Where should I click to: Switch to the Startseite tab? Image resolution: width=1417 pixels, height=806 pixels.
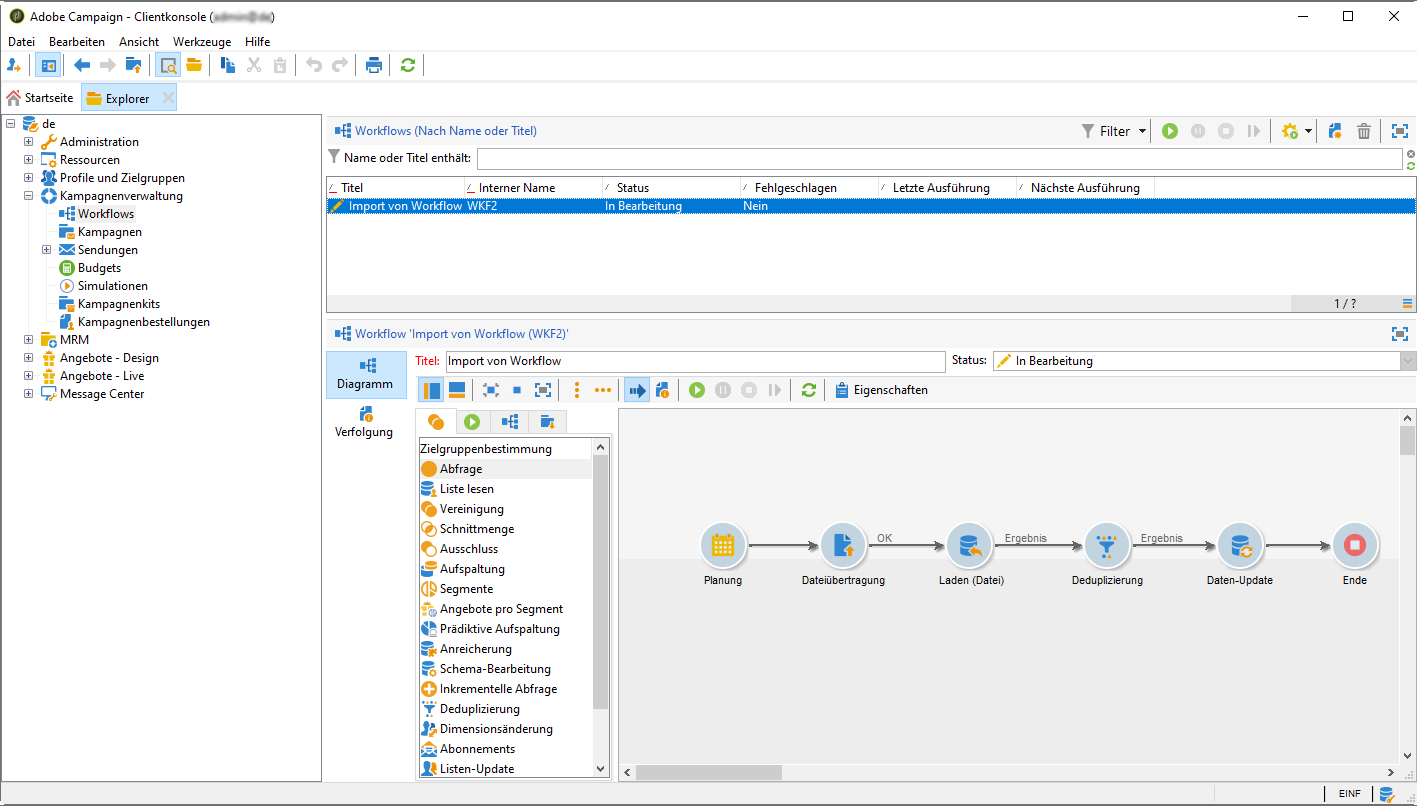(x=40, y=98)
